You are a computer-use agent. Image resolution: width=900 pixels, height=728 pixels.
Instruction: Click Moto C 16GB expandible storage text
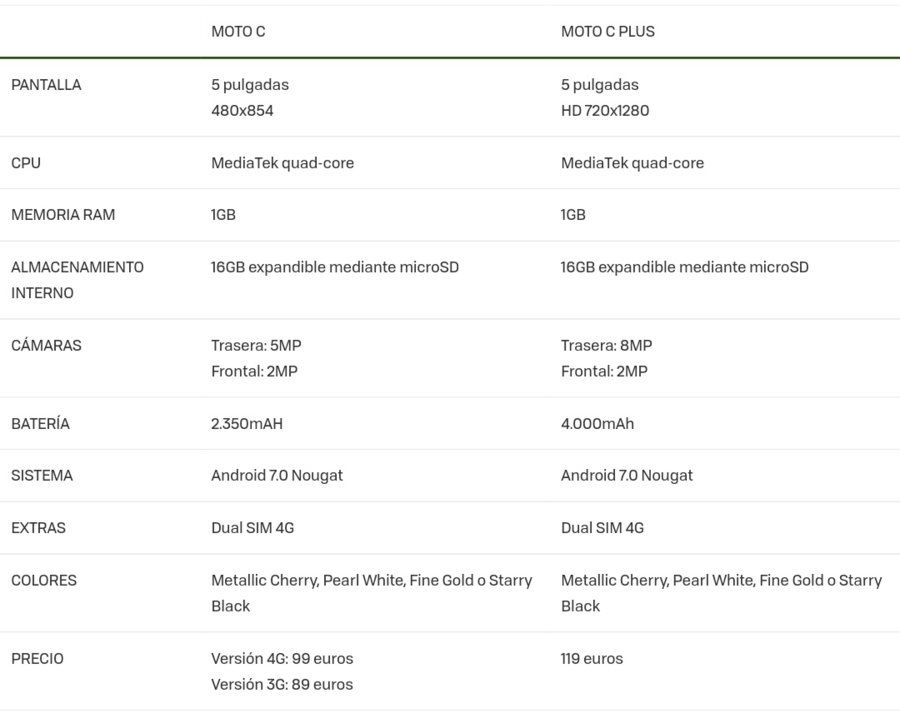pos(335,268)
